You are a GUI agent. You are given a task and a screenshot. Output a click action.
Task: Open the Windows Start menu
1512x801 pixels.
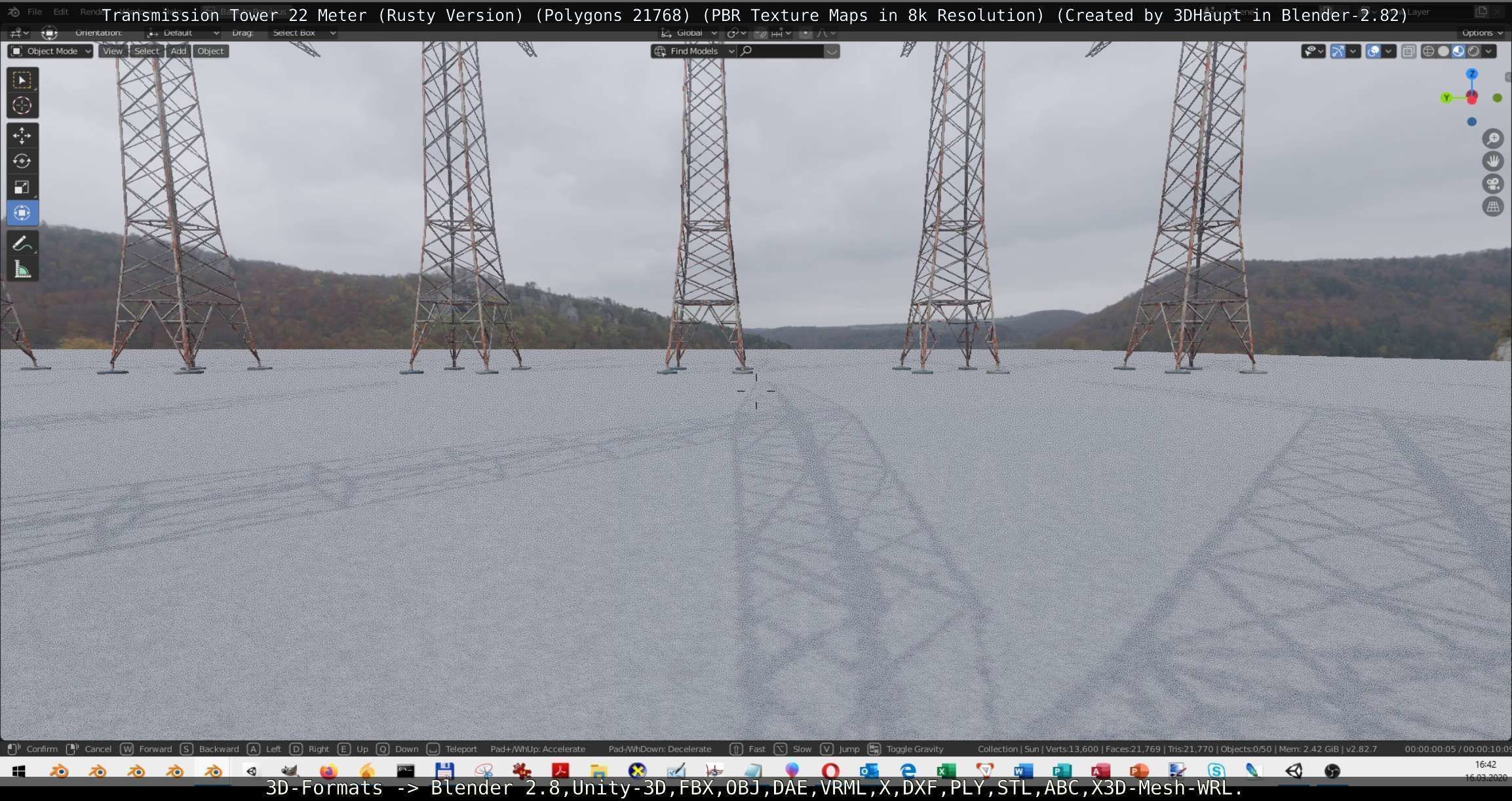coord(18,771)
